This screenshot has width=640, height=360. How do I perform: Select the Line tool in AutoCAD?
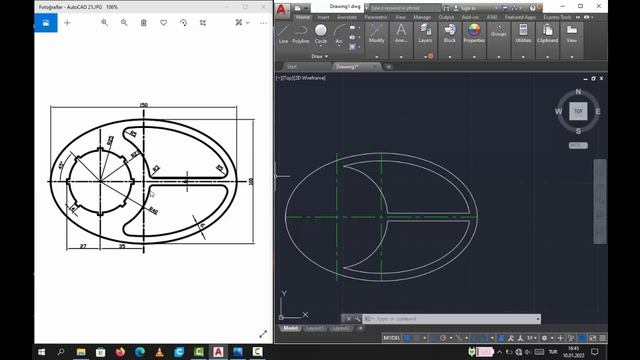tap(284, 33)
